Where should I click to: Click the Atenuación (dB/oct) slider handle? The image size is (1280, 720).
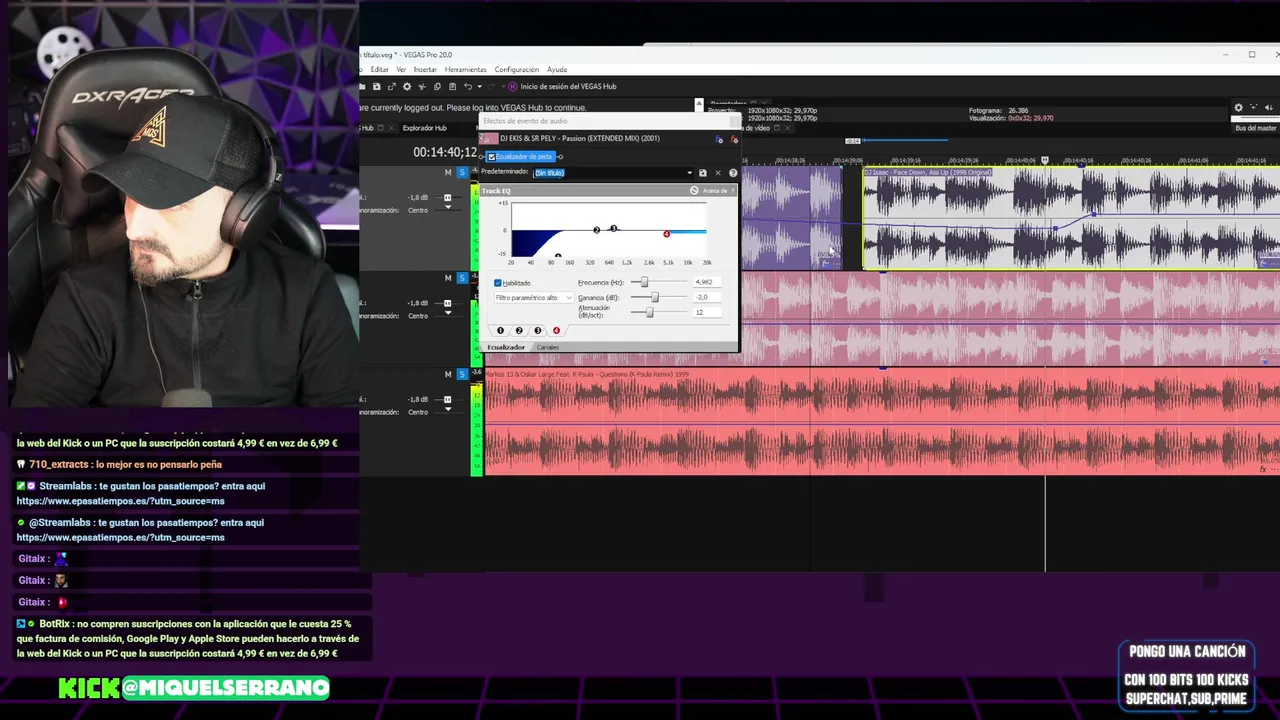click(650, 312)
